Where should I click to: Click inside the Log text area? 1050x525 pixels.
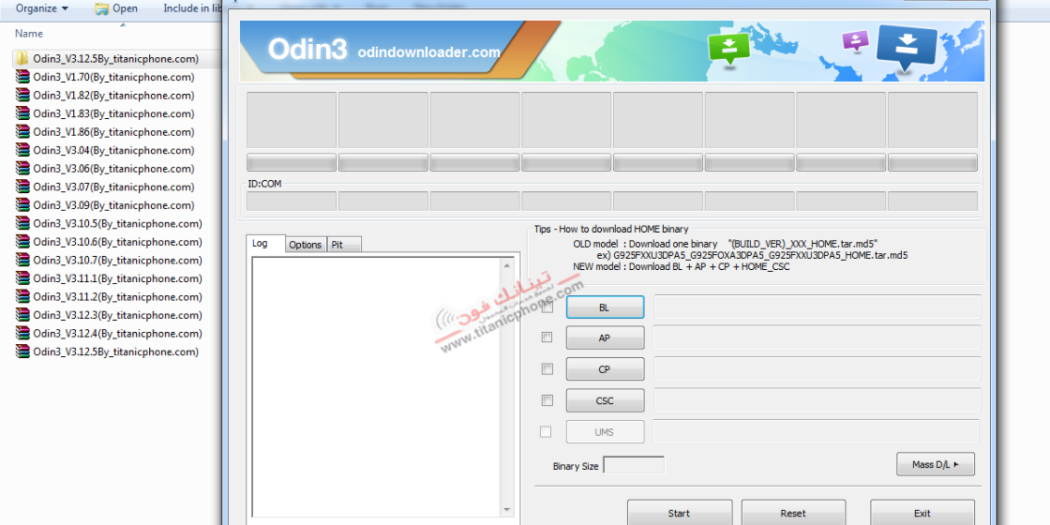click(x=376, y=388)
